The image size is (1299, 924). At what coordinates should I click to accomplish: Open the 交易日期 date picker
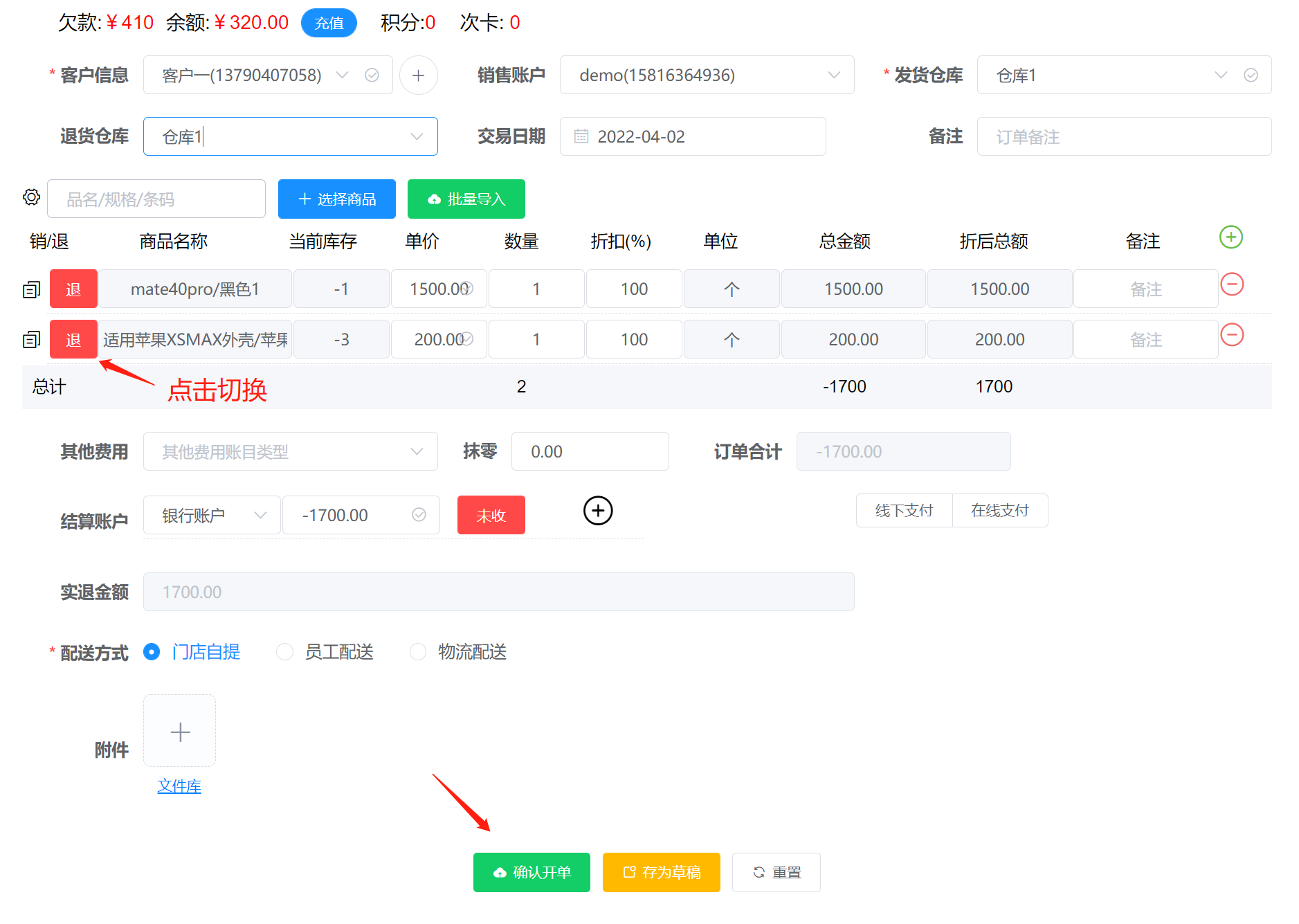coord(693,136)
